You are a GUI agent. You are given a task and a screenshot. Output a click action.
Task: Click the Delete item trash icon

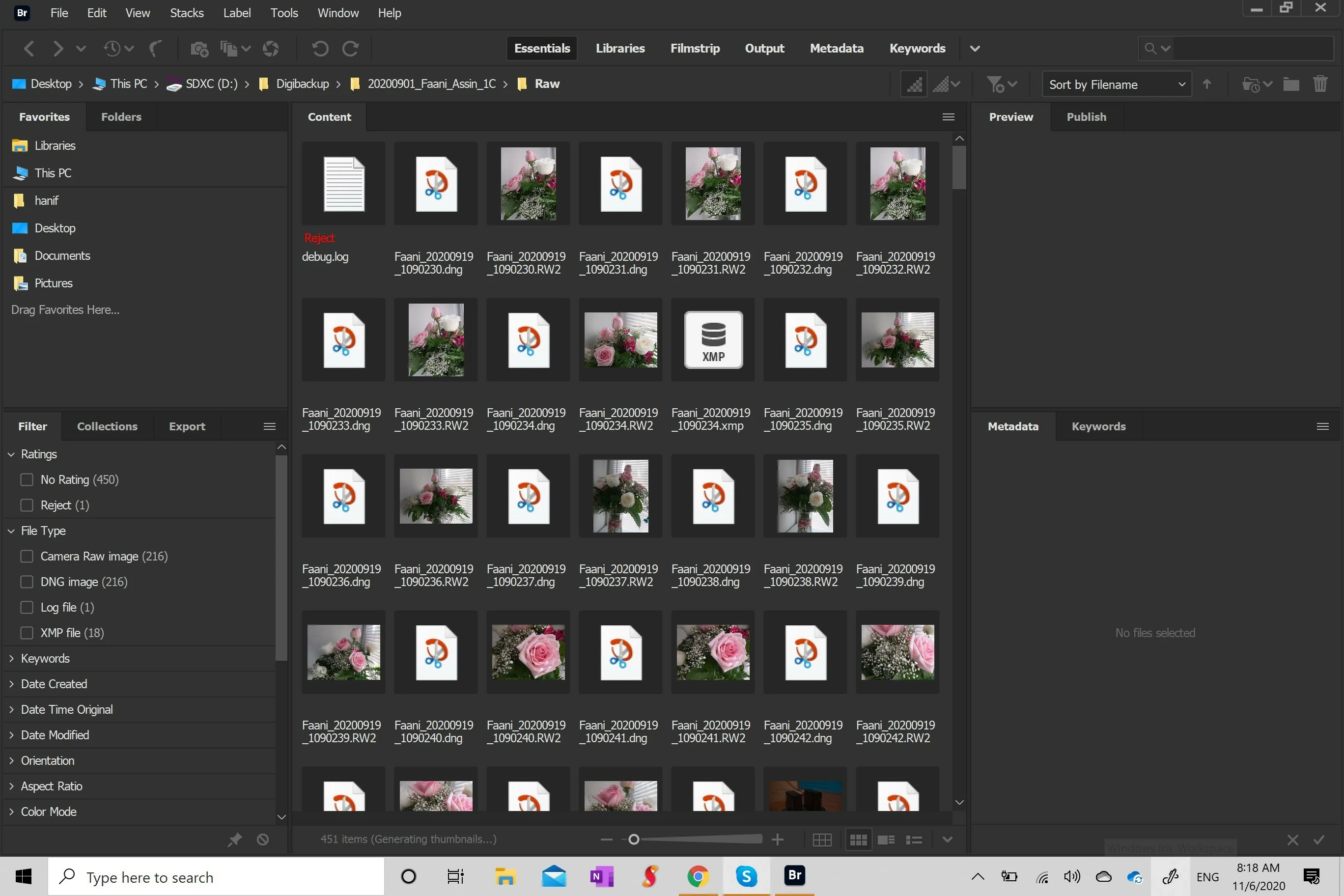[x=1320, y=84]
